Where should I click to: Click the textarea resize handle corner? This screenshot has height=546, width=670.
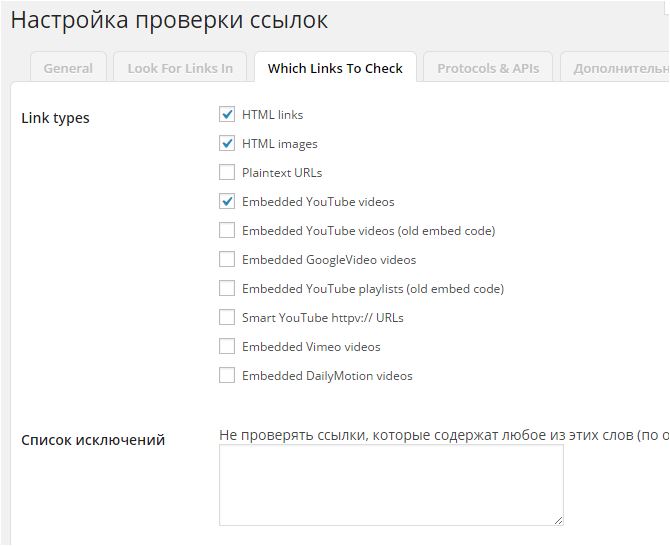[558, 520]
